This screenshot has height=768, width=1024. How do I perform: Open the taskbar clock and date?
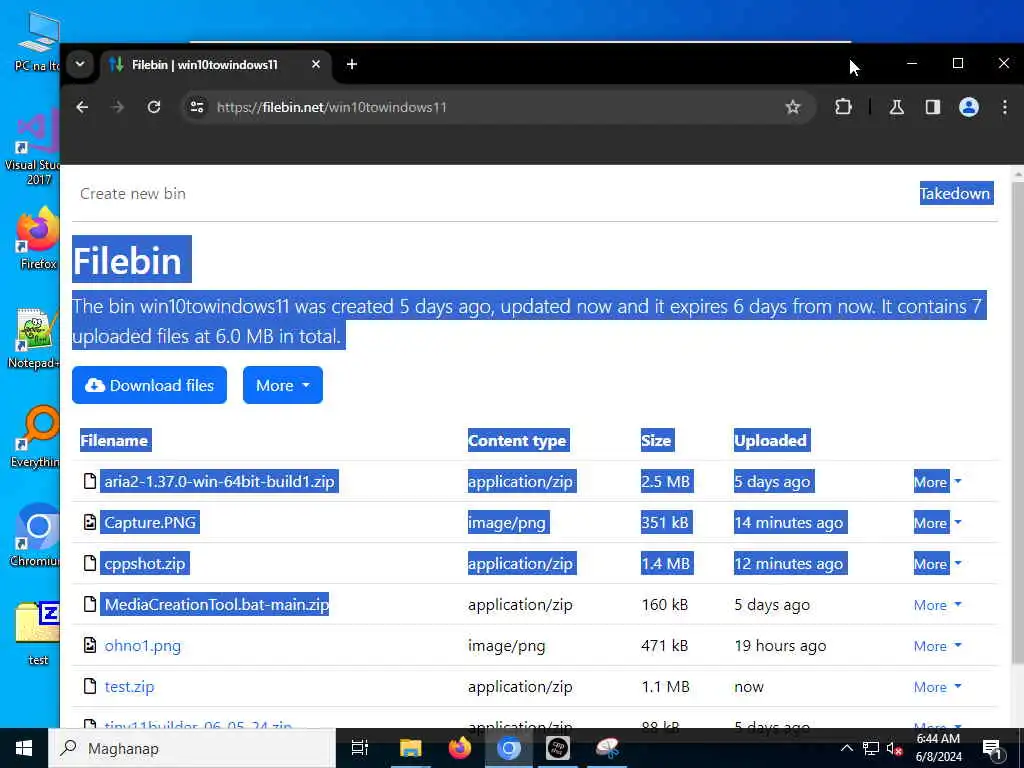pos(938,748)
